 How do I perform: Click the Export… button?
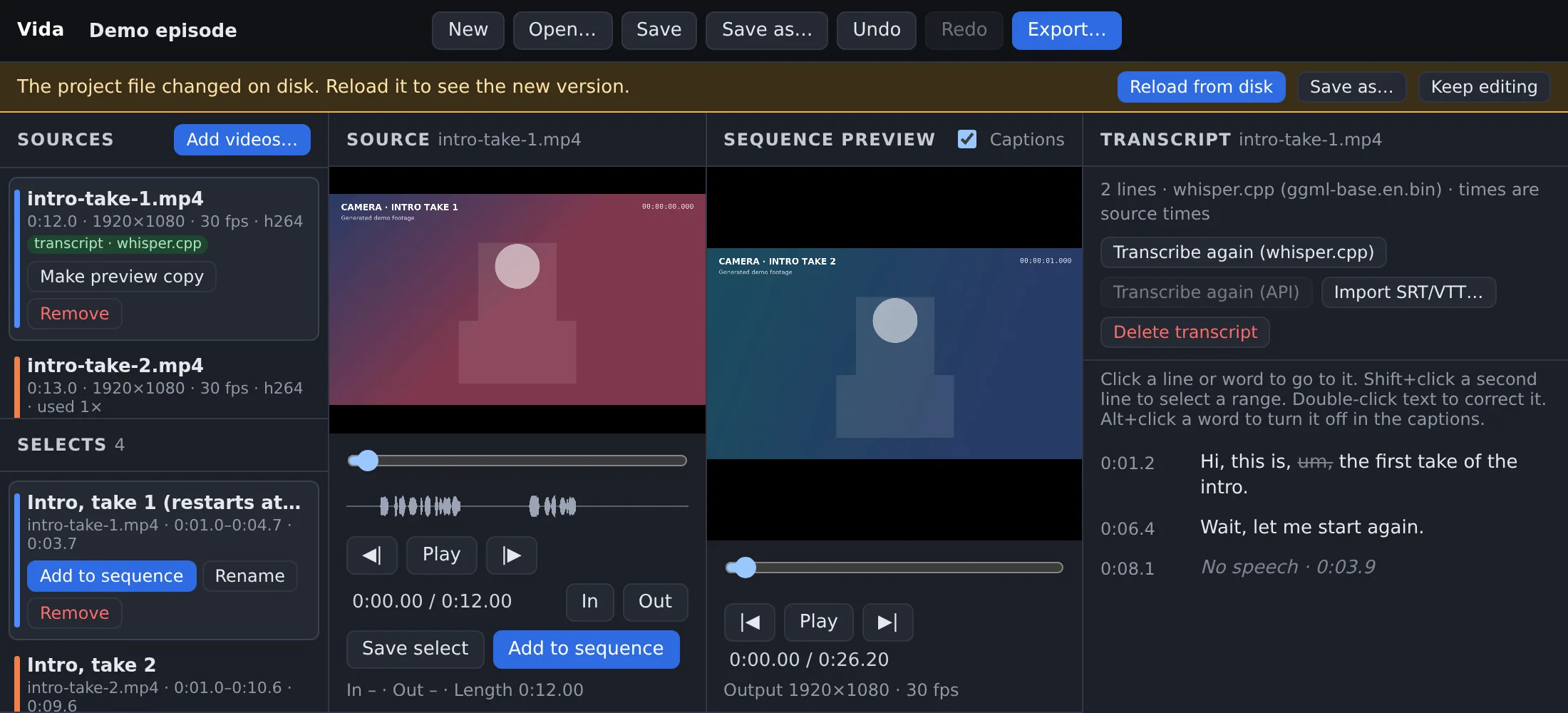coord(1066,30)
